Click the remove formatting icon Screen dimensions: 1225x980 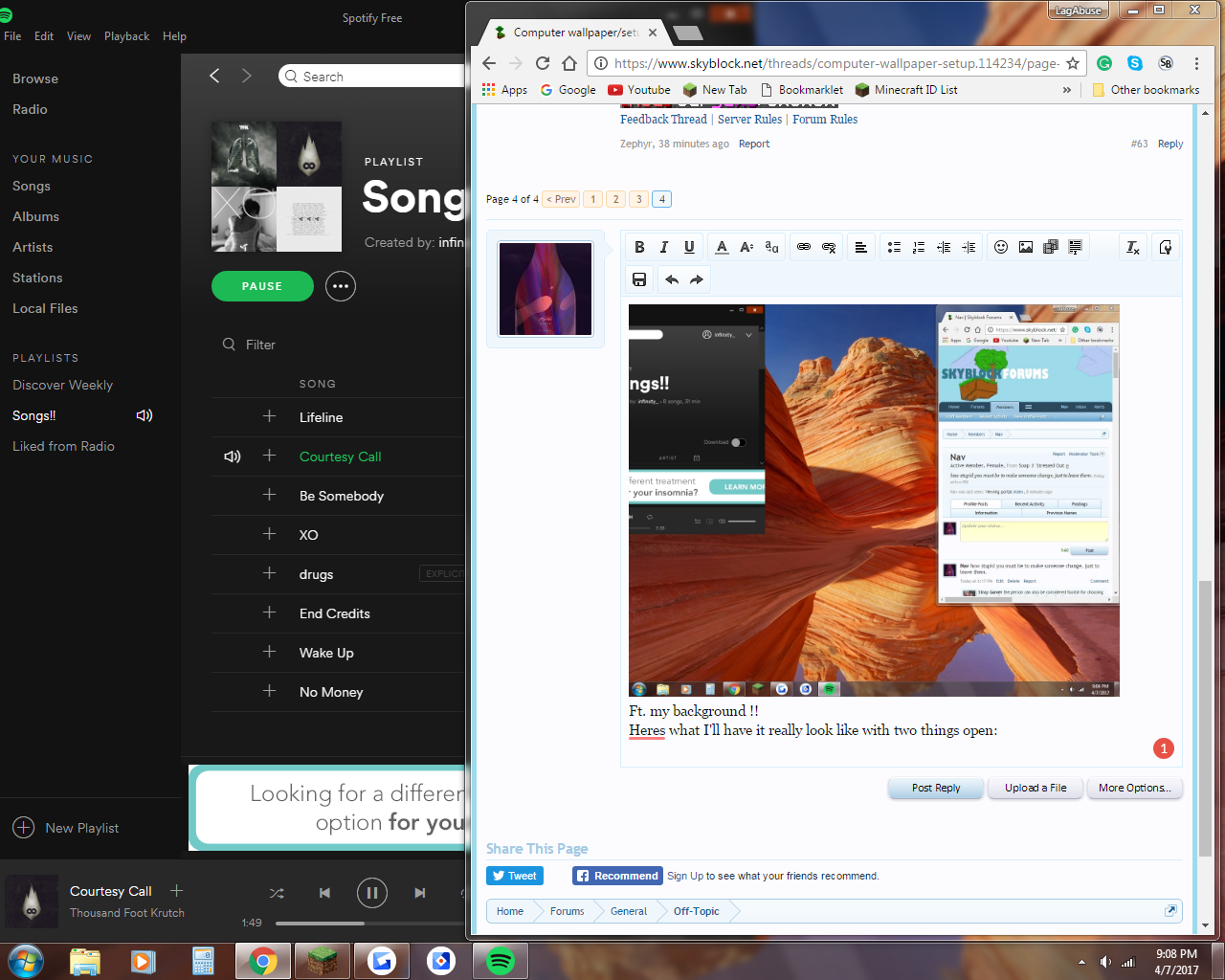(x=1133, y=247)
